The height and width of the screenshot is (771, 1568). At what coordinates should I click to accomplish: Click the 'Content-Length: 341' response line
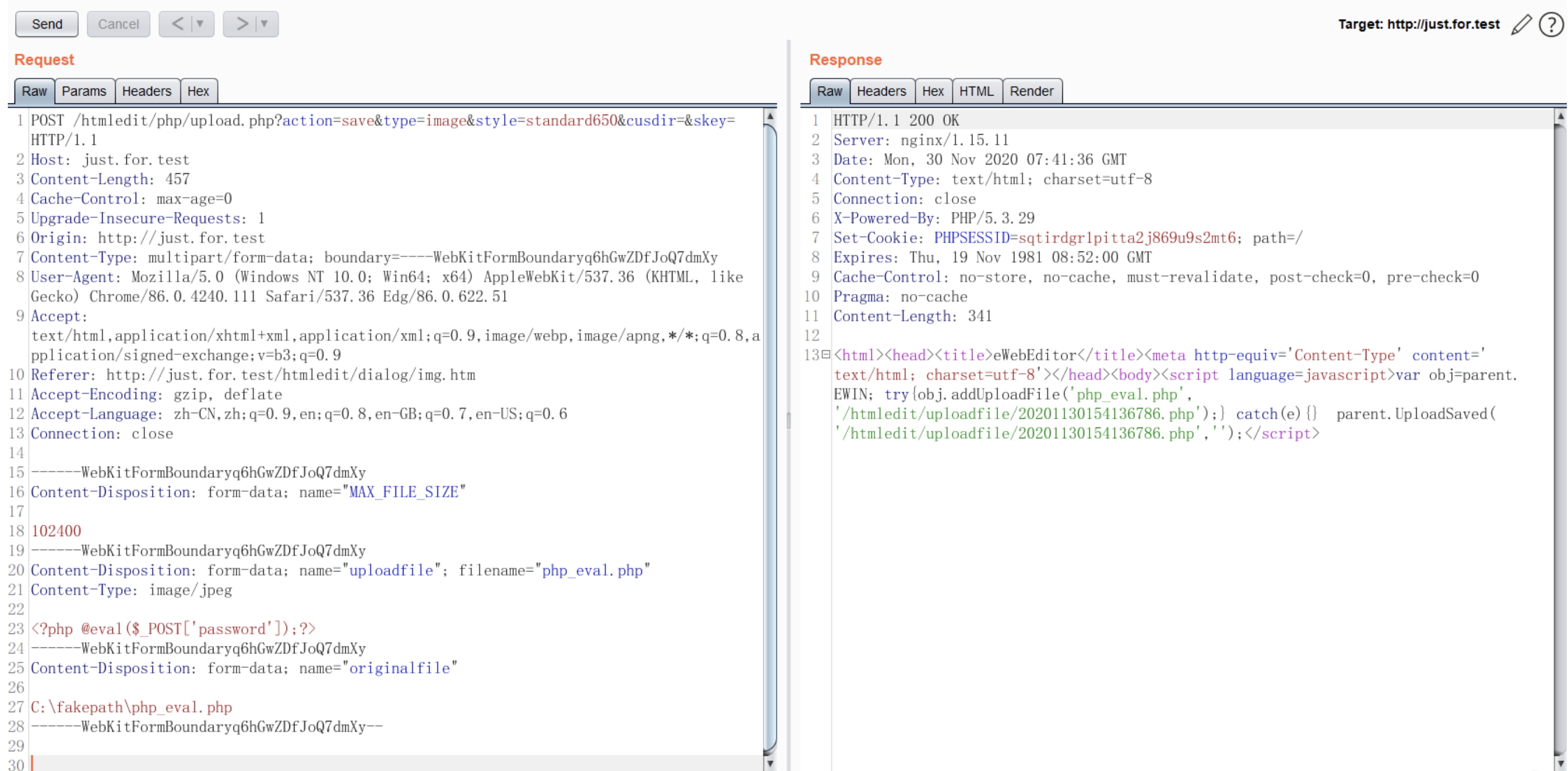click(x=913, y=316)
